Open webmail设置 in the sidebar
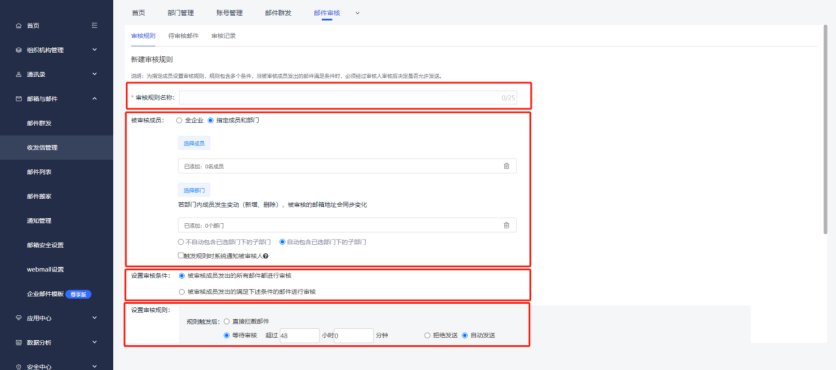836x370 pixels. coord(45,269)
